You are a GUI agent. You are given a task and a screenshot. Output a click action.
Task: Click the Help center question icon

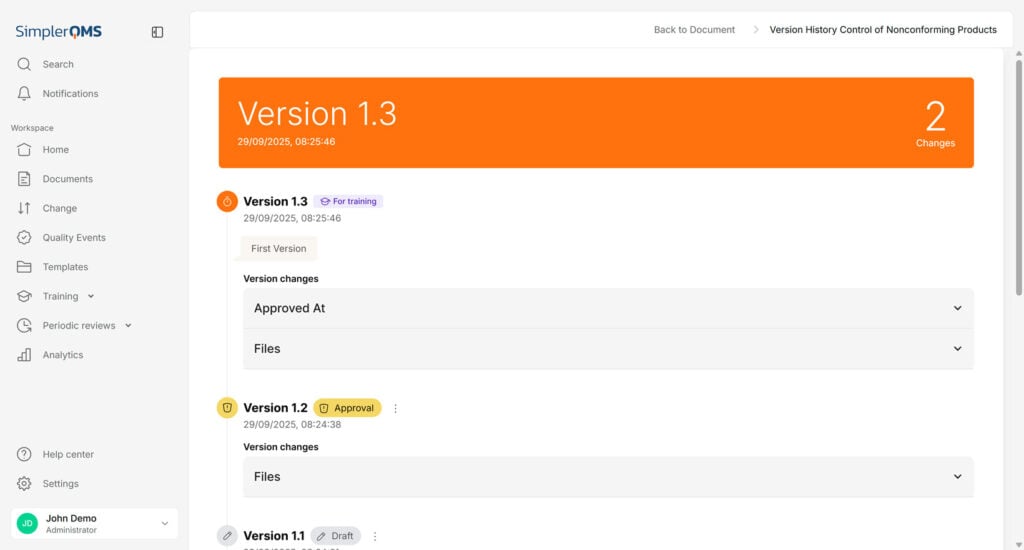(24, 454)
